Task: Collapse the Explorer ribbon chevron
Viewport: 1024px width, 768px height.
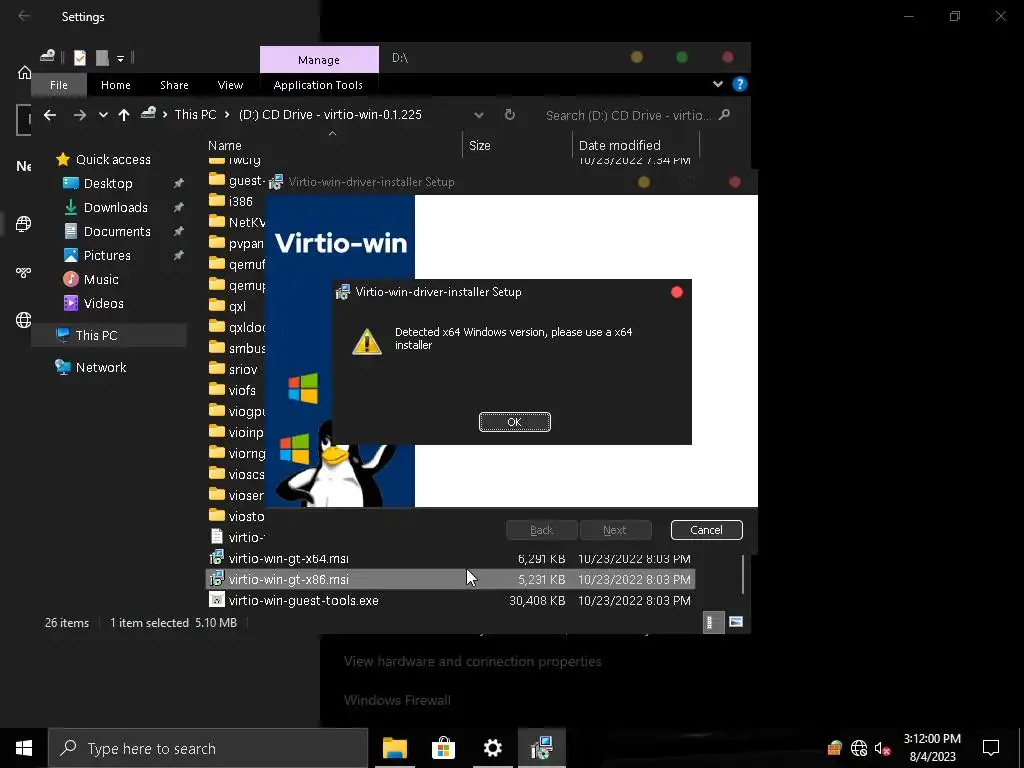Action: (718, 84)
